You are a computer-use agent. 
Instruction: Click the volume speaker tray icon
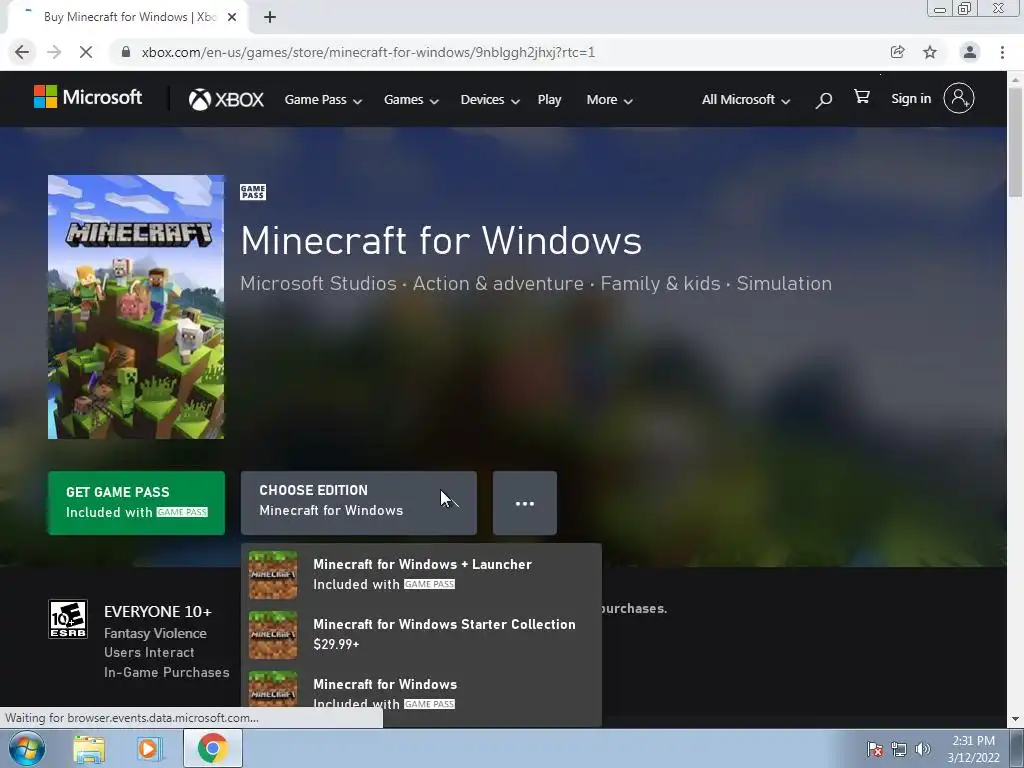tap(923, 749)
